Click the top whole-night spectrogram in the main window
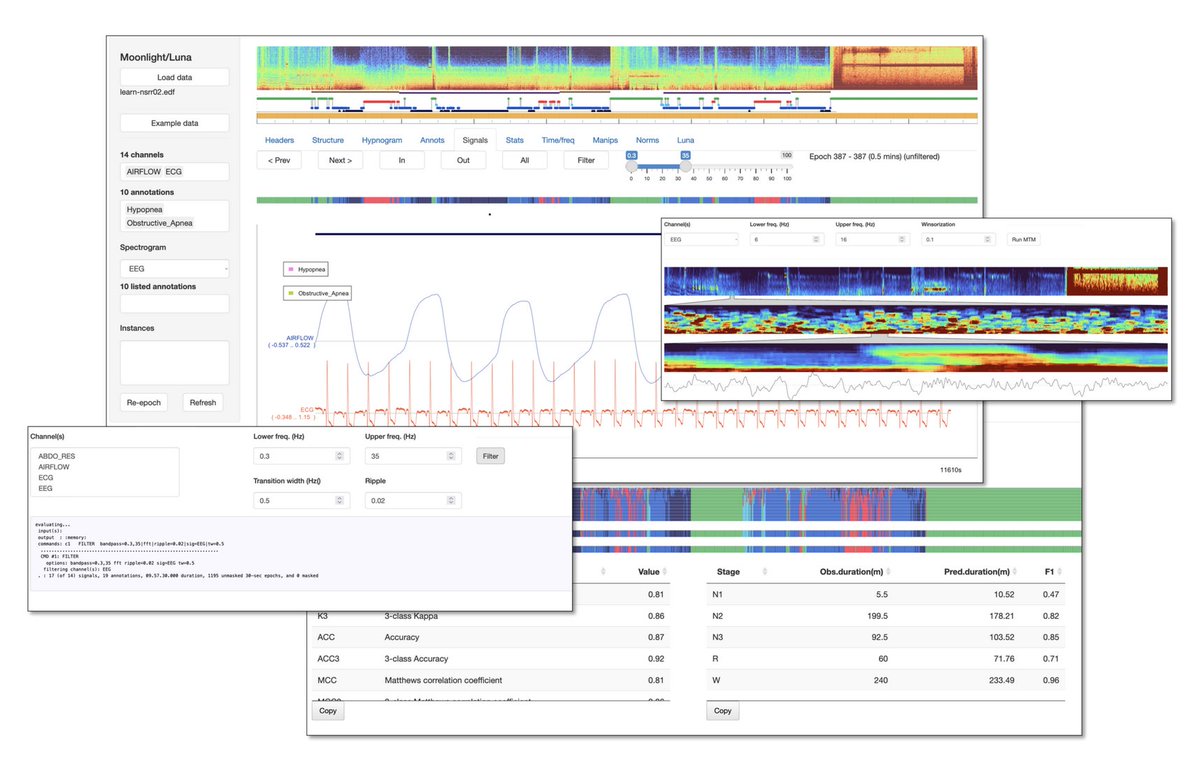 pyautogui.click(x=616, y=68)
